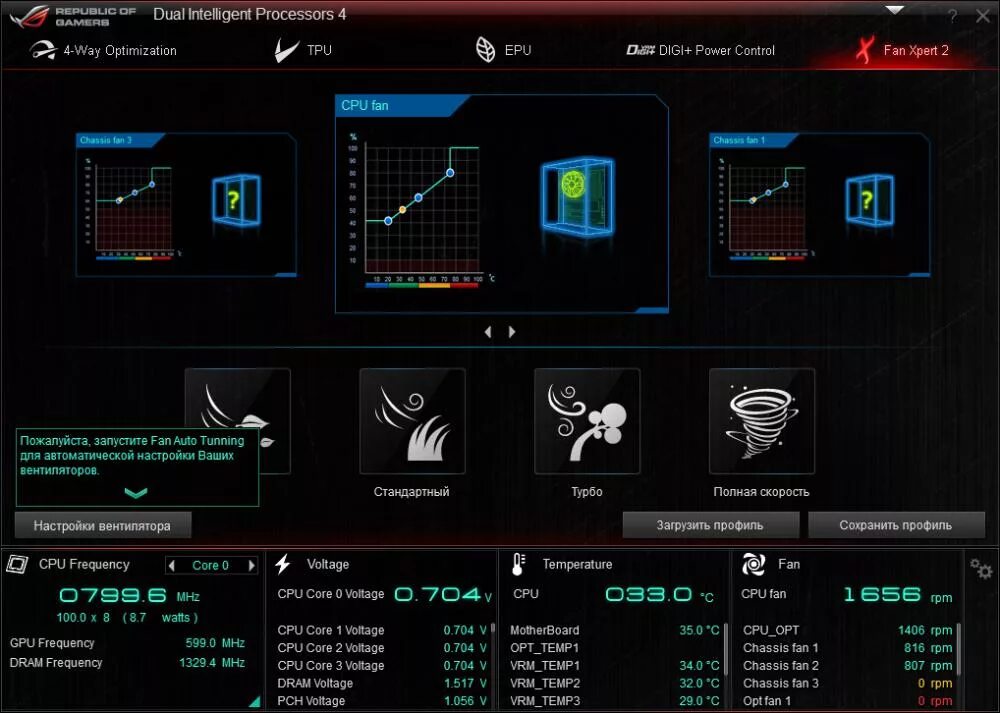Click the Temperature thermometer icon

click(x=518, y=564)
